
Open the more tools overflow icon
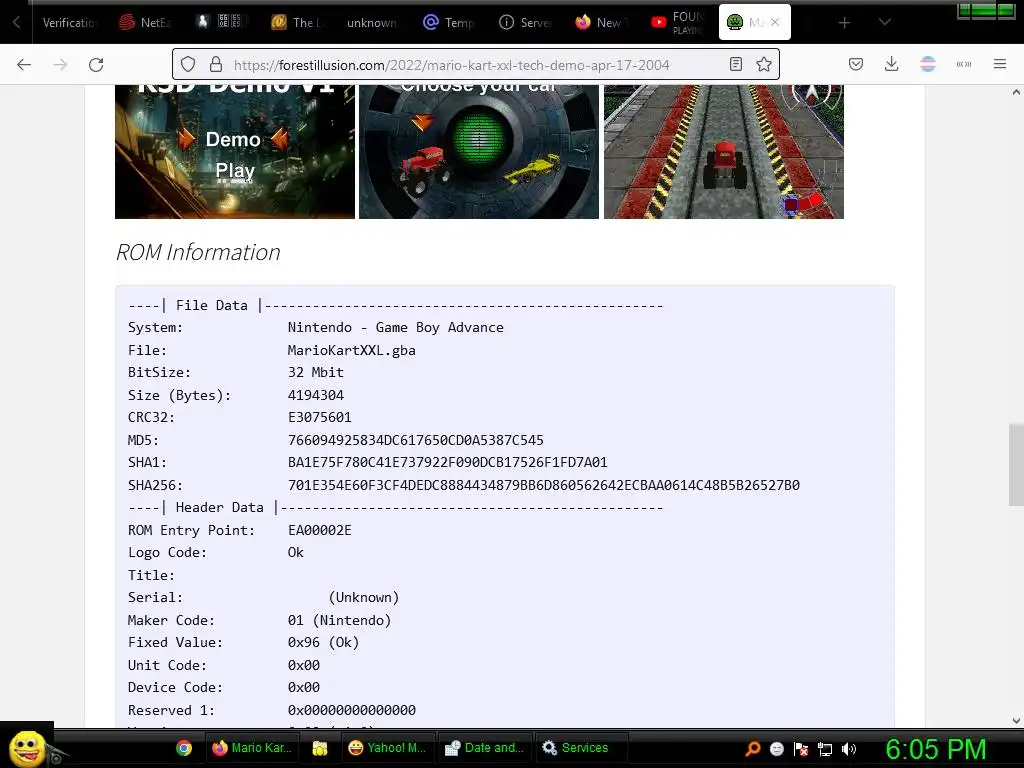964,64
